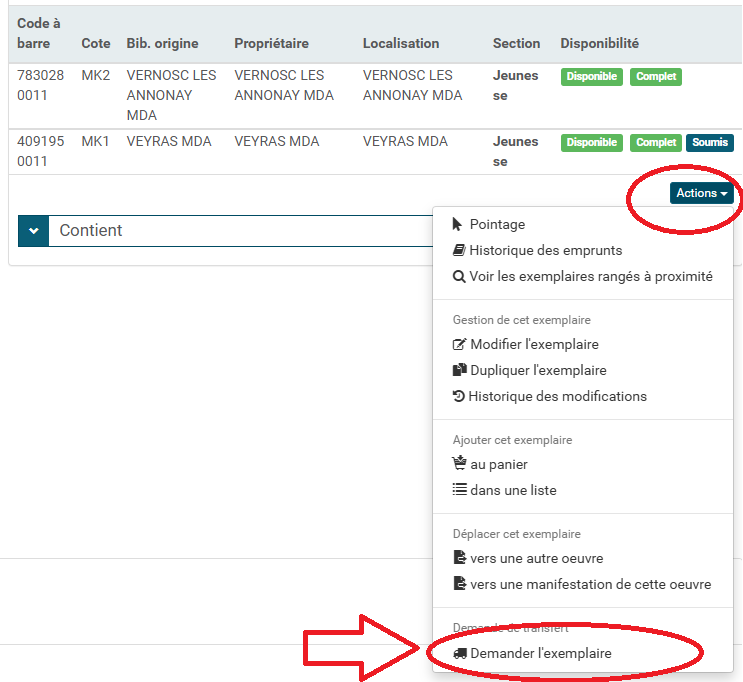Screen dimensions: 743x682
Task: Open the Actions dropdown button
Action: [701, 193]
